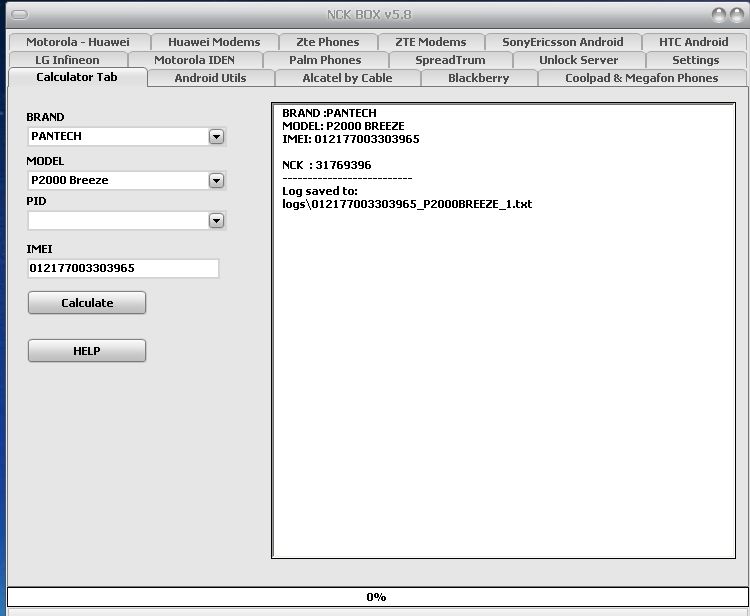
Task: Click the IMEI input field
Action: (x=123, y=268)
